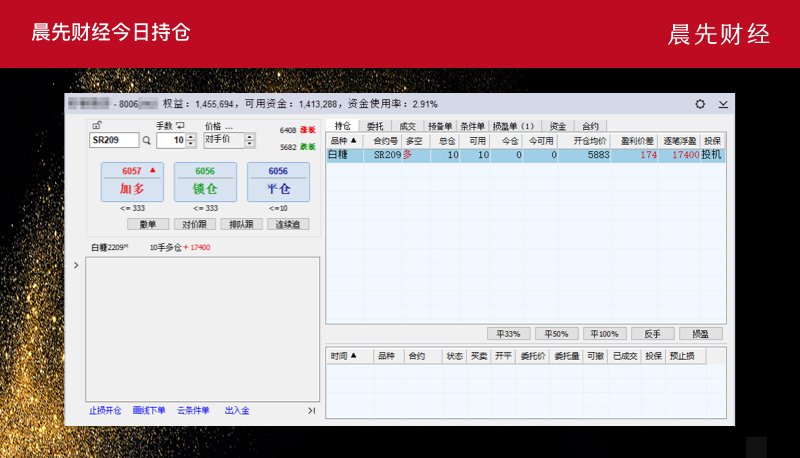Click the ellipsis next to 价格 label

coord(229,127)
